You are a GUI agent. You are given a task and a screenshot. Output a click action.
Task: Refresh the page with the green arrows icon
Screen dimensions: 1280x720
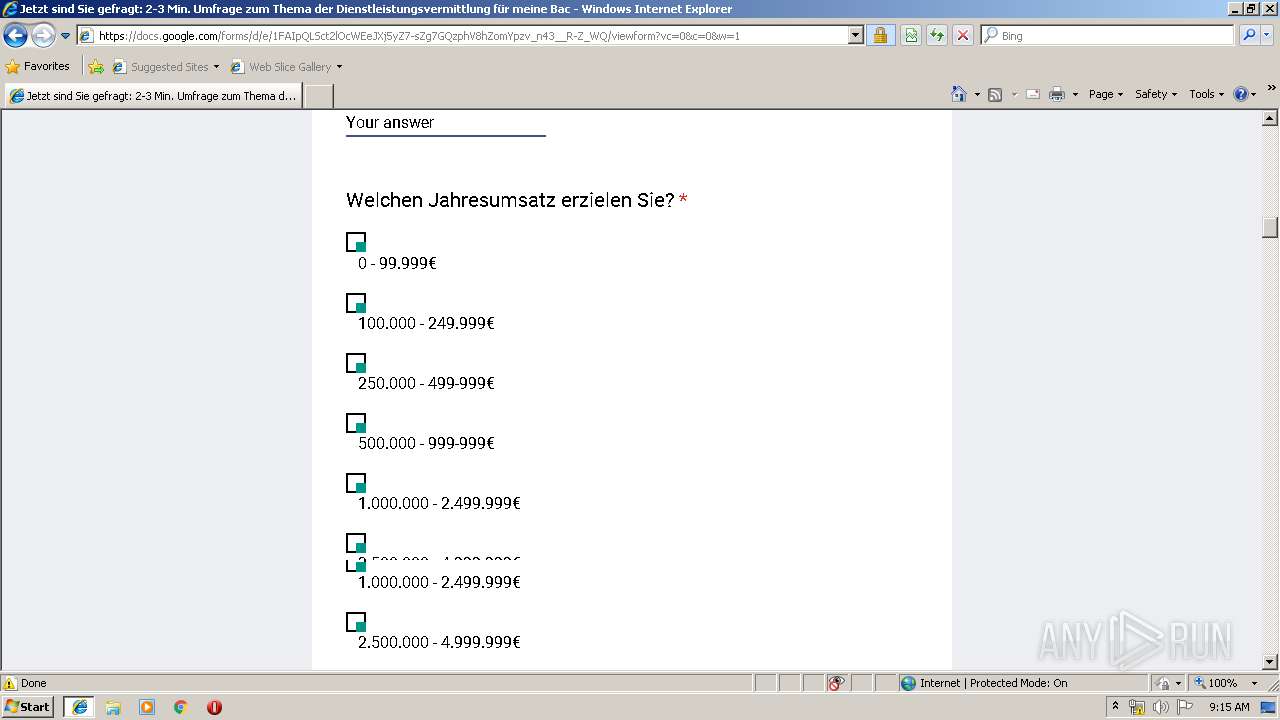coord(937,35)
